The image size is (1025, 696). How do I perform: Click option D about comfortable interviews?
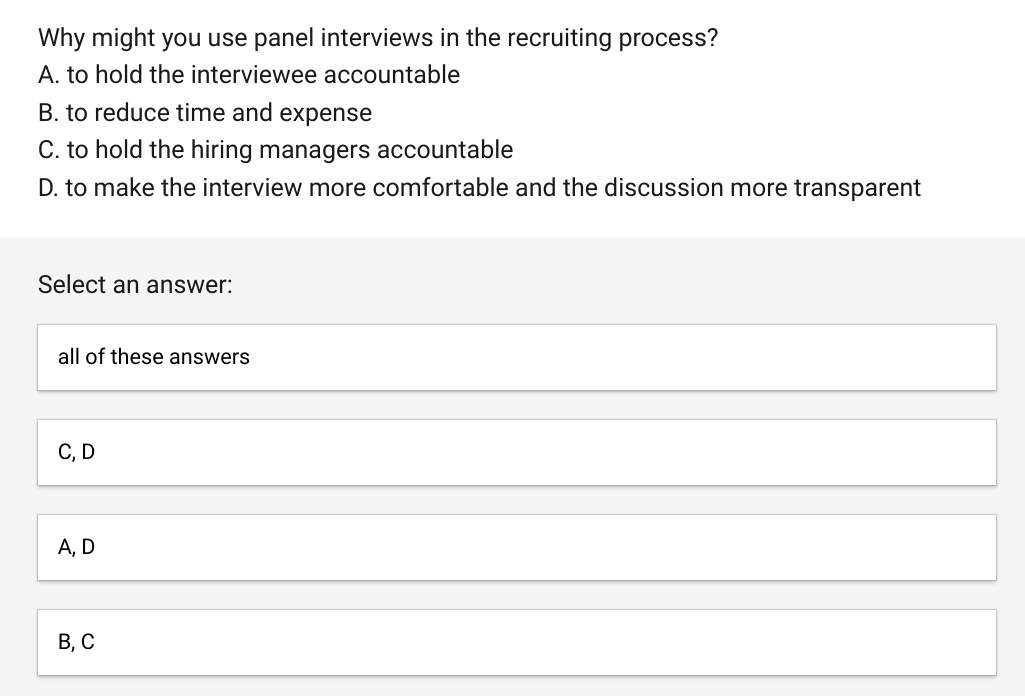click(479, 187)
